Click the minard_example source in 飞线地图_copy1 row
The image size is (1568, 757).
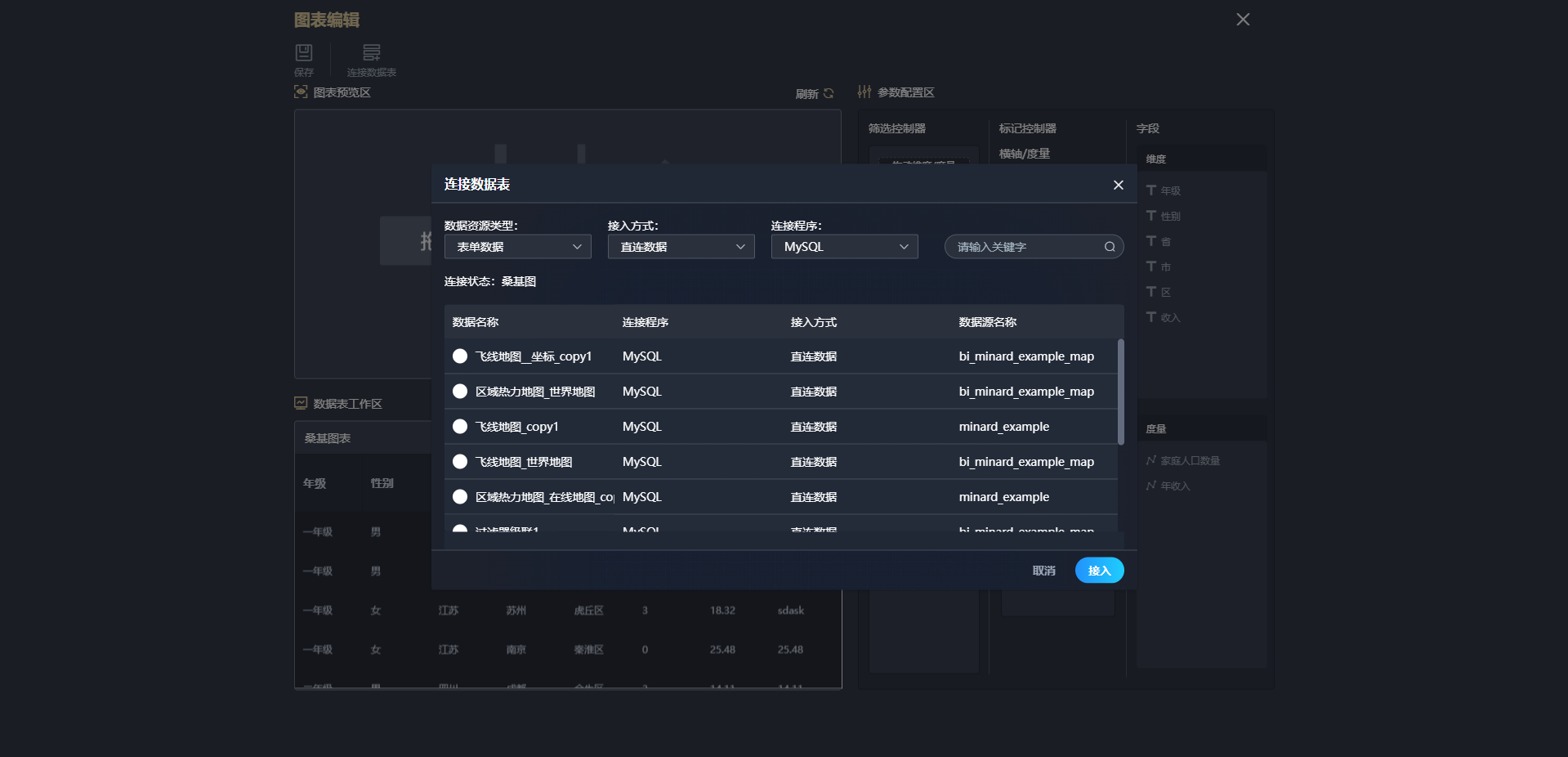point(1004,427)
